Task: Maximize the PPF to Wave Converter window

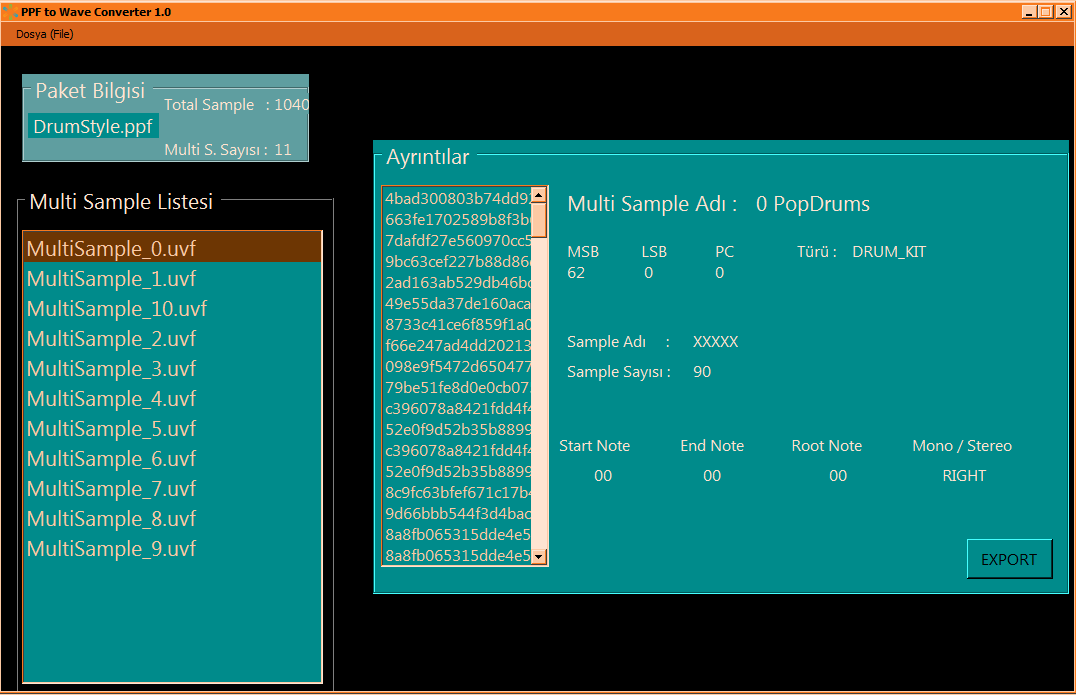Action: coord(1046,11)
